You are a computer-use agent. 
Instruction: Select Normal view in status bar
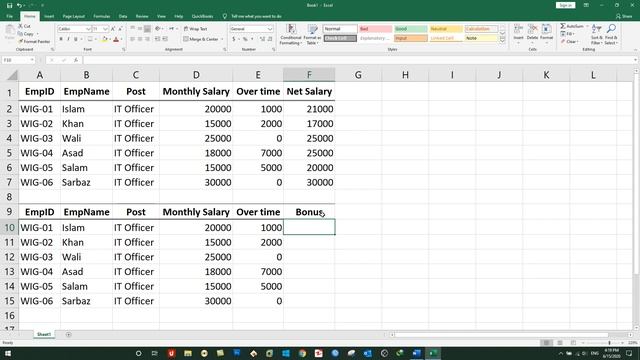pos(546,343)
